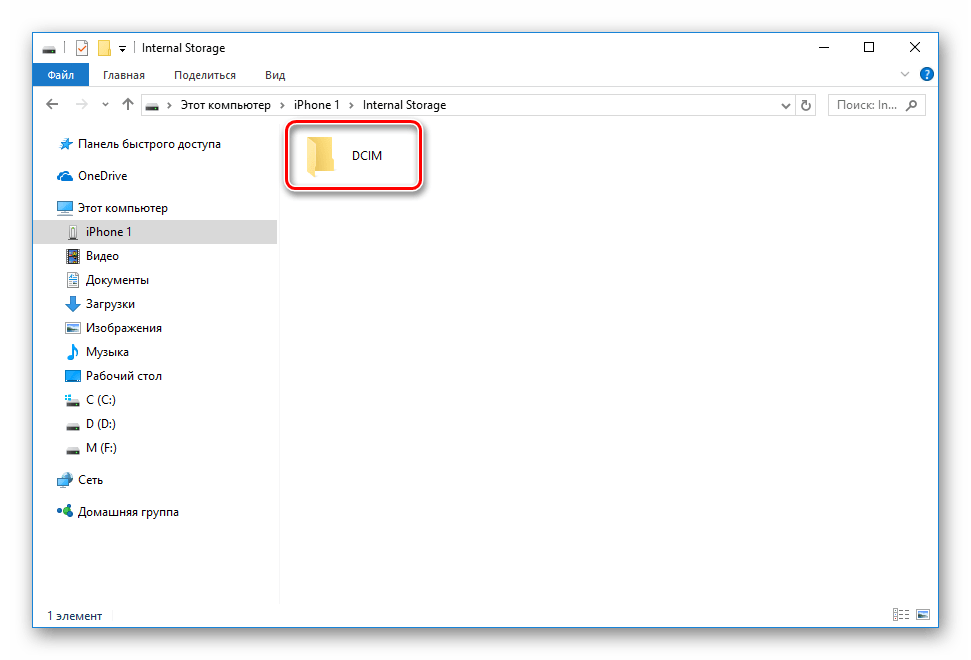Switch to details view in status bar
The image size is (971, 660).
[902, 614]
